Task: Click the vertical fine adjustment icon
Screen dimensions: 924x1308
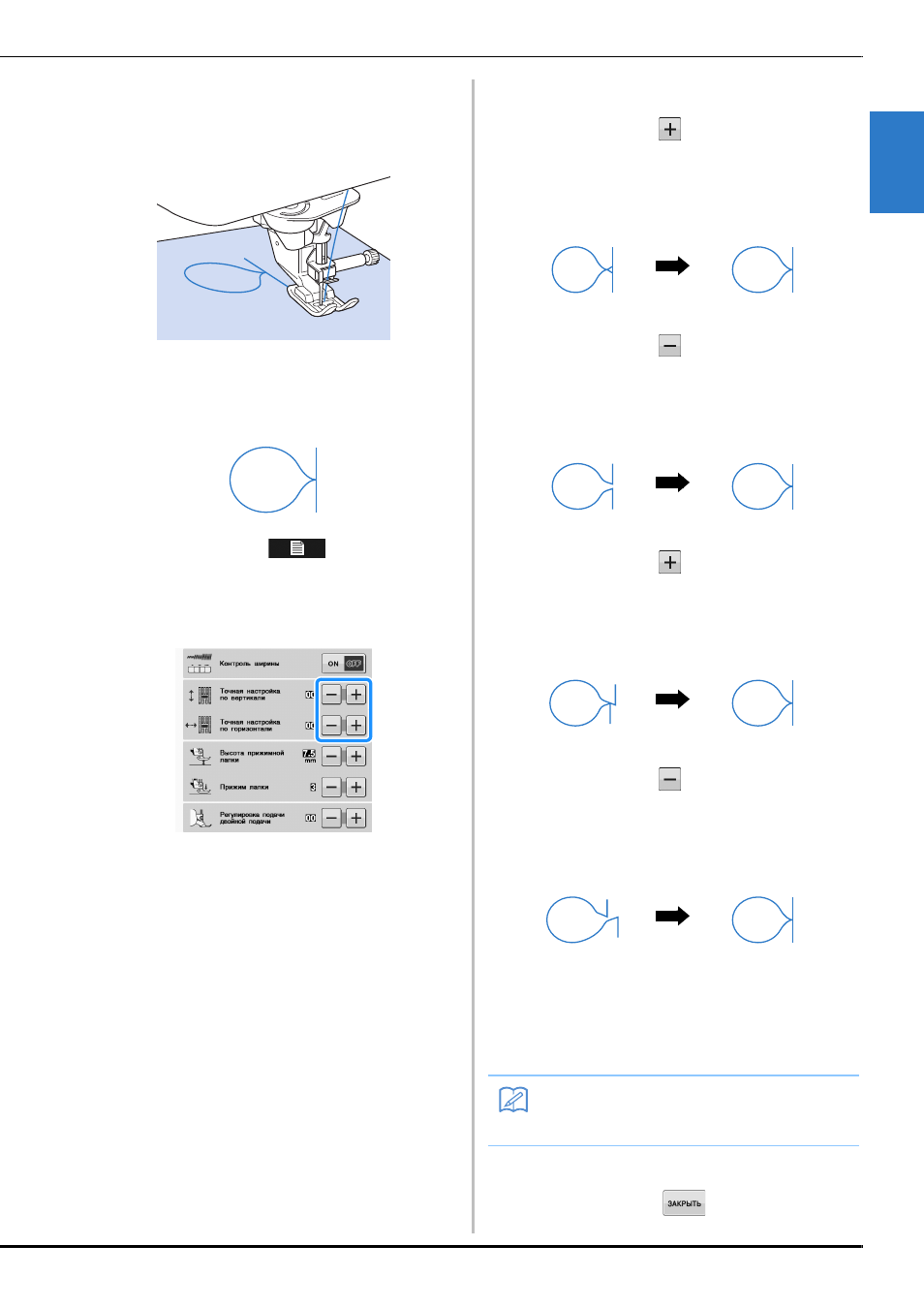Action: pos(200,695)
